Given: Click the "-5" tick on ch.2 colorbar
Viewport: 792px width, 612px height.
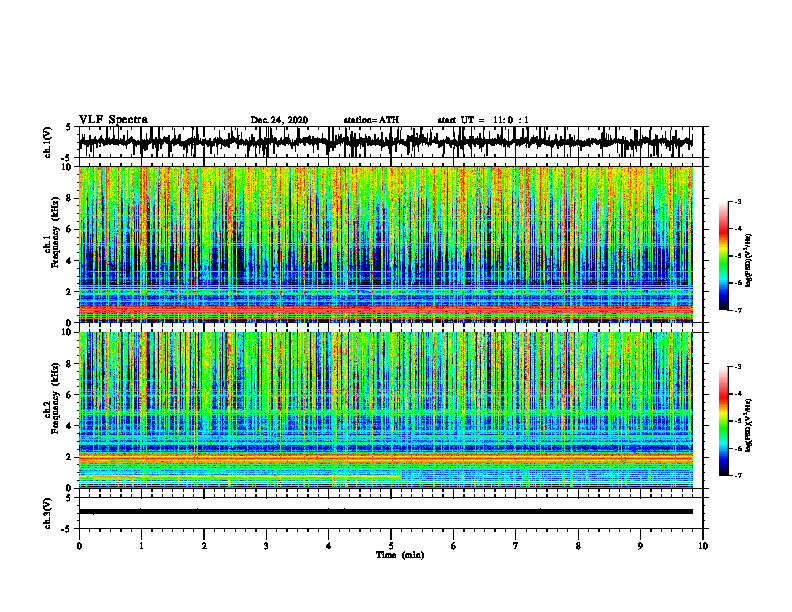Looking at the screenshot, I should 738,421.
